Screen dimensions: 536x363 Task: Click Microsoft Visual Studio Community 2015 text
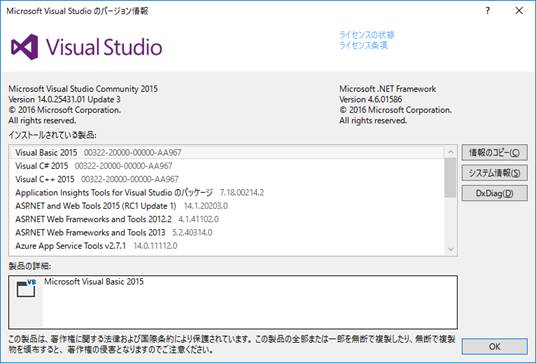coord(83,89)
